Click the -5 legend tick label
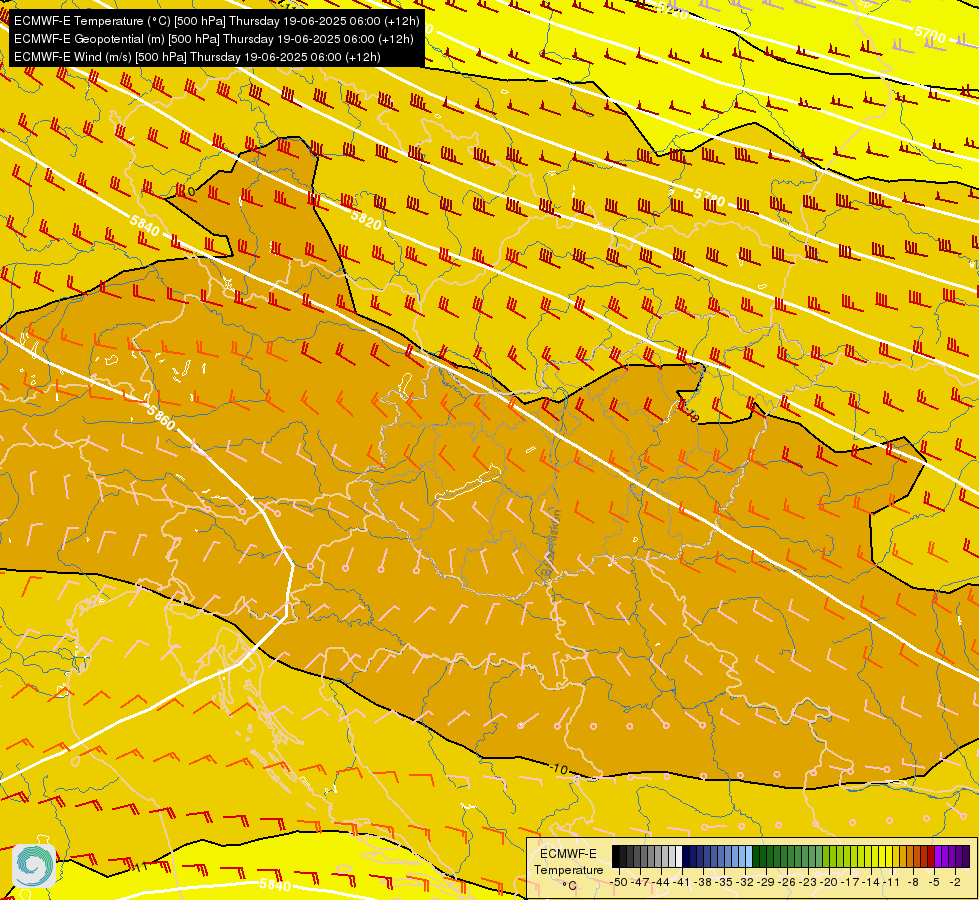This screenshot has width=979, height=900. click(x=935, y=882)
